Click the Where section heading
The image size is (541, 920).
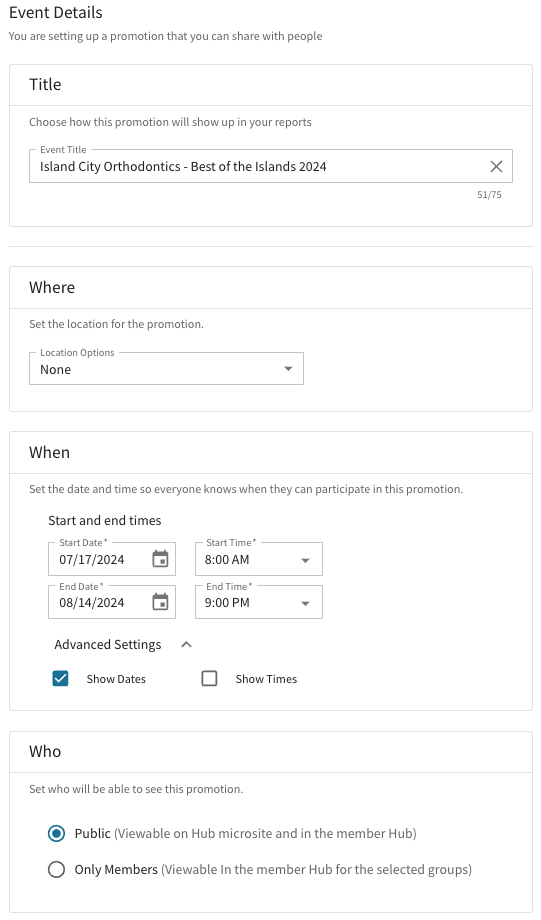[52, 288]
